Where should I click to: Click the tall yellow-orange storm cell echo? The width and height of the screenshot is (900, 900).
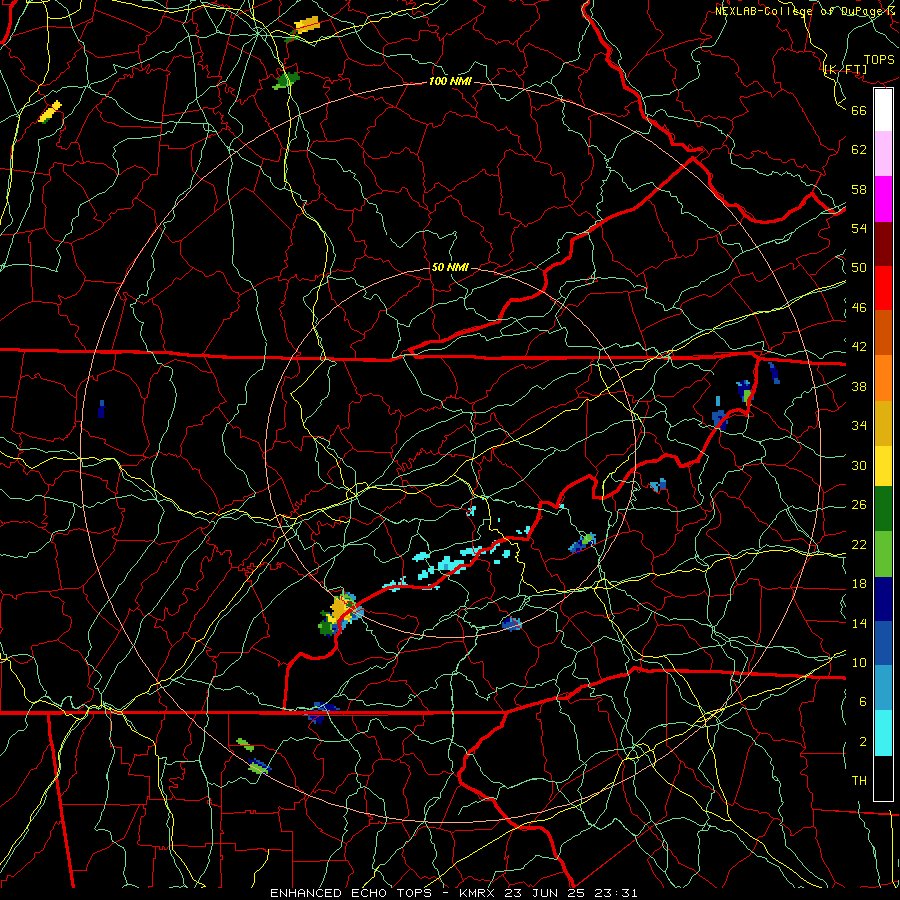(341, 613)
